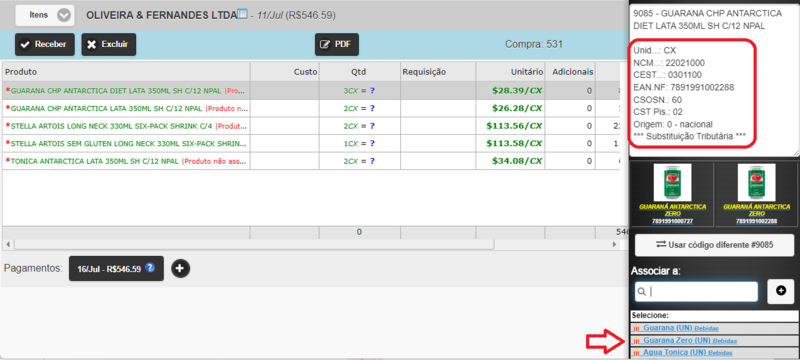Click the Qtd column header
This screenshot has height=360, width=800.
tap(359, 72)
